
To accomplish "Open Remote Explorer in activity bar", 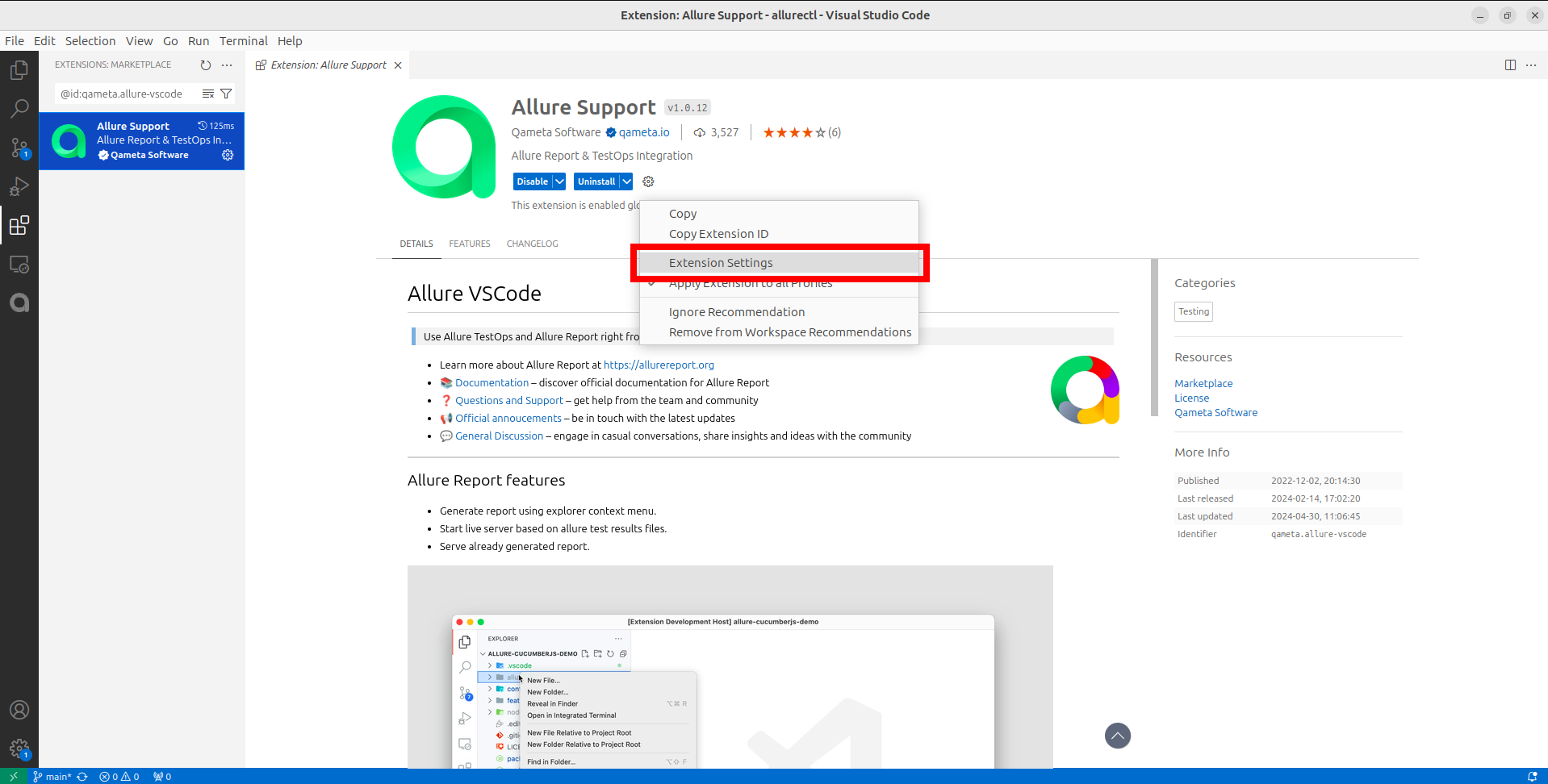I will 19,265.
